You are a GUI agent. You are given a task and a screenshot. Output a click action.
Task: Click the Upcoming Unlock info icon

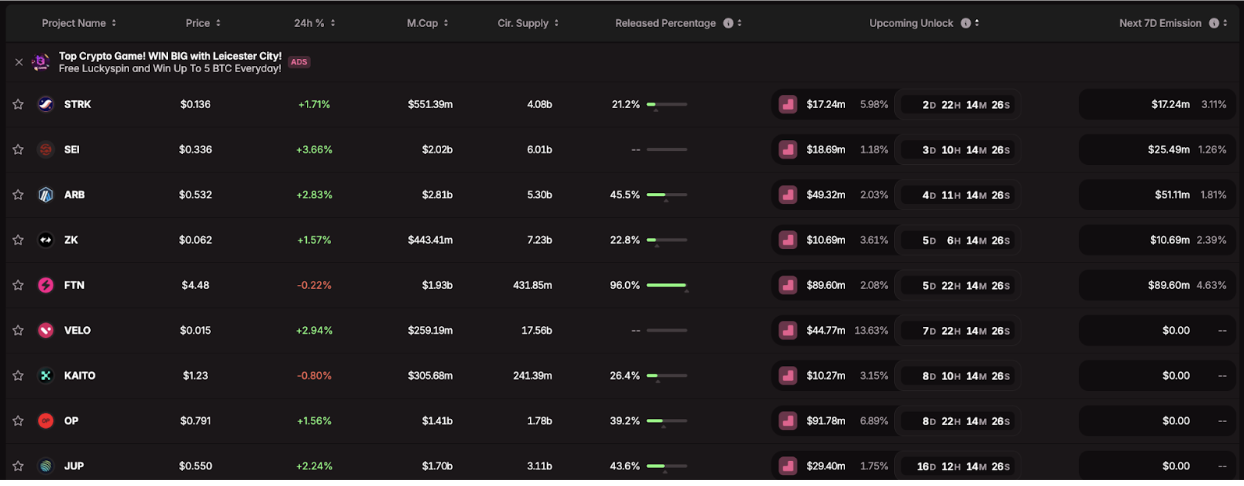tap(965, 23)
